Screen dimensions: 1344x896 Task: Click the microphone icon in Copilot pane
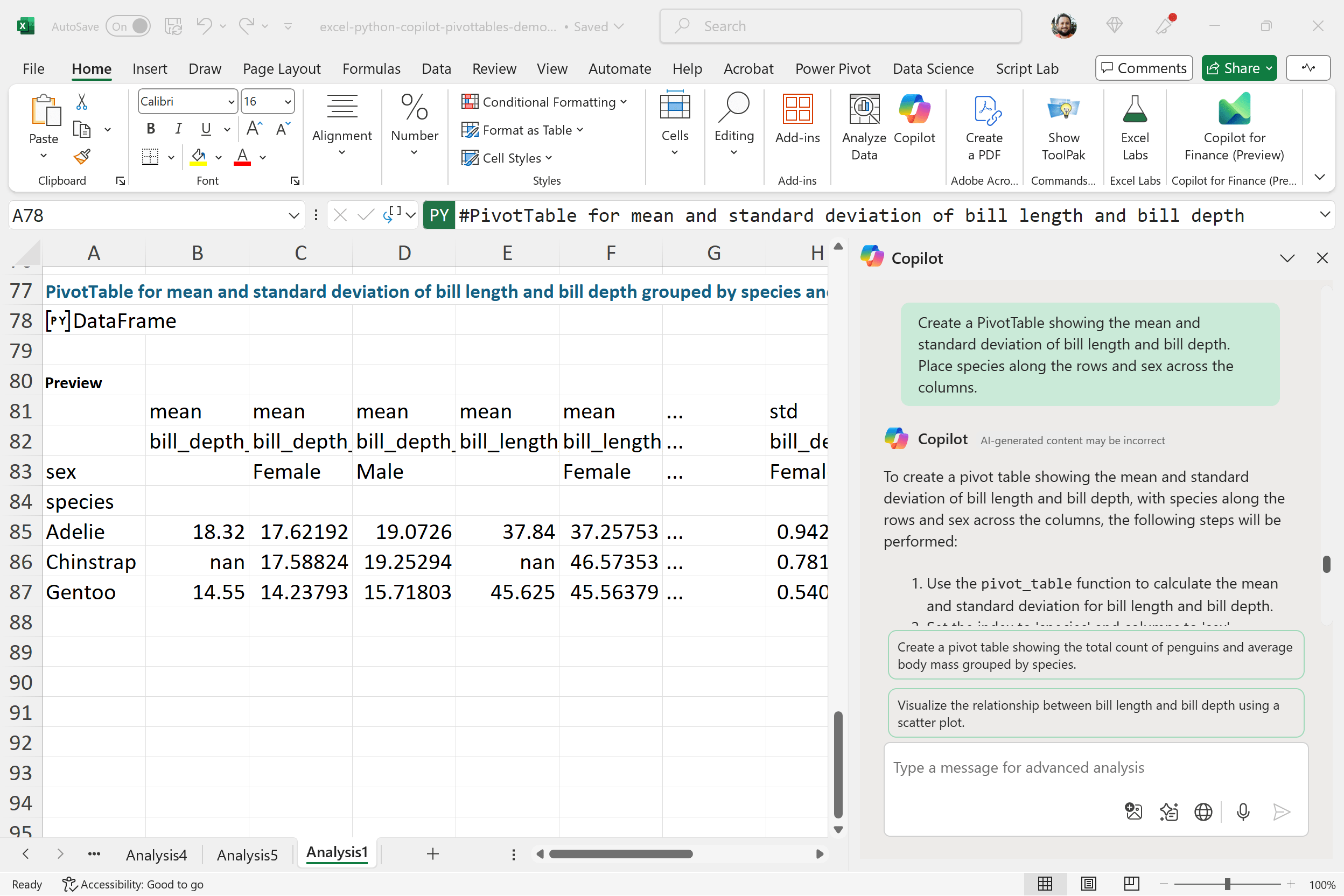click(1243, 812)
